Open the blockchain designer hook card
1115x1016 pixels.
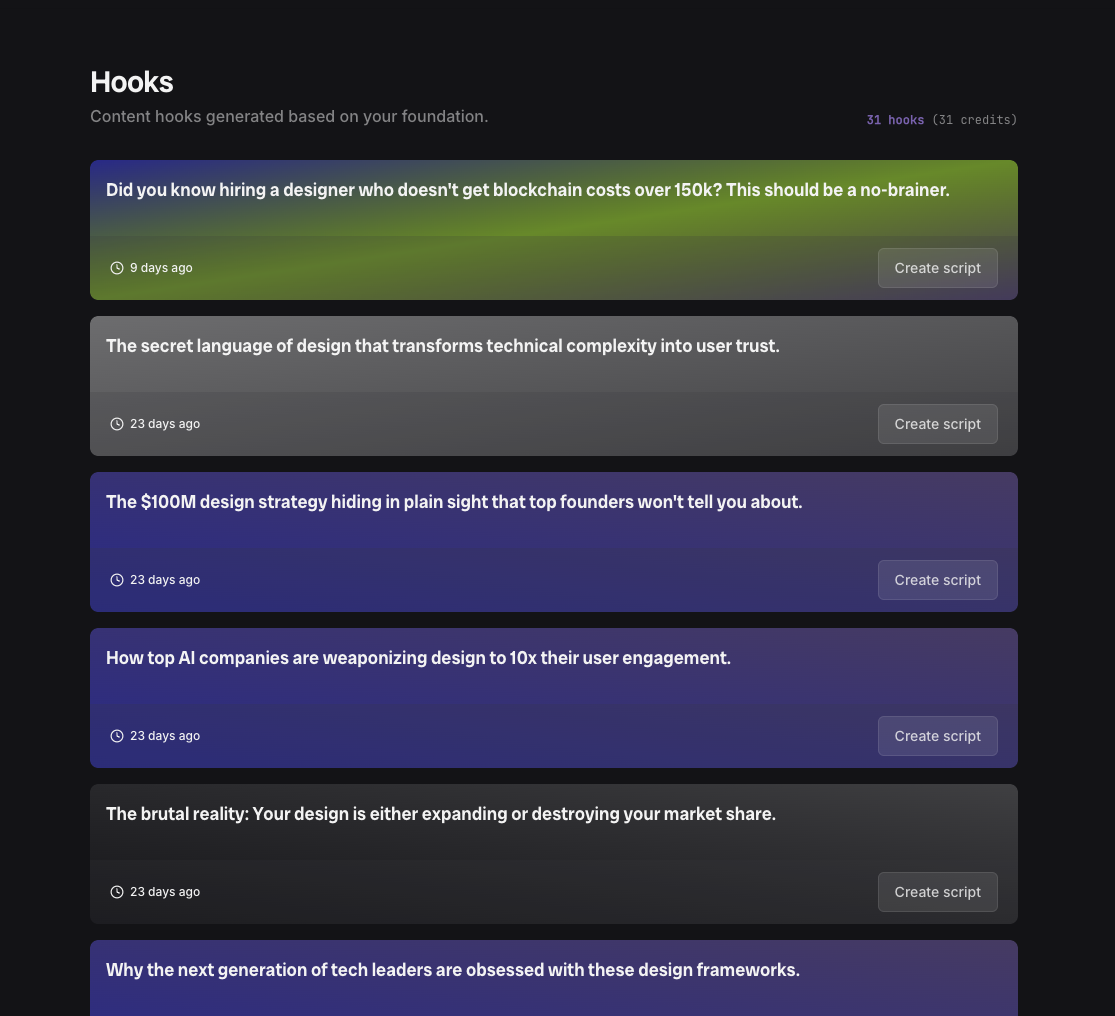pyautogui.click(x=528, y=190)
